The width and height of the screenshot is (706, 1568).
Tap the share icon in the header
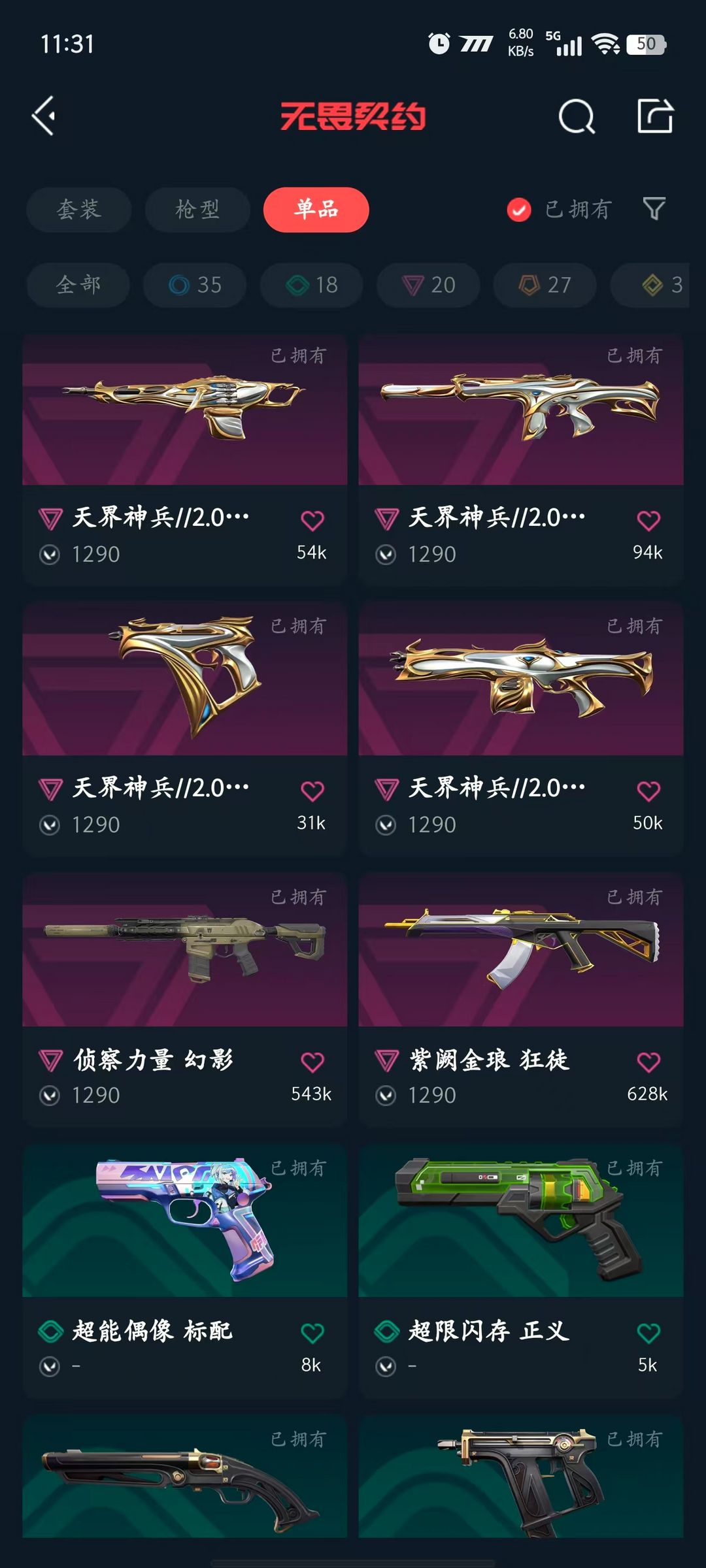[655, 116]
